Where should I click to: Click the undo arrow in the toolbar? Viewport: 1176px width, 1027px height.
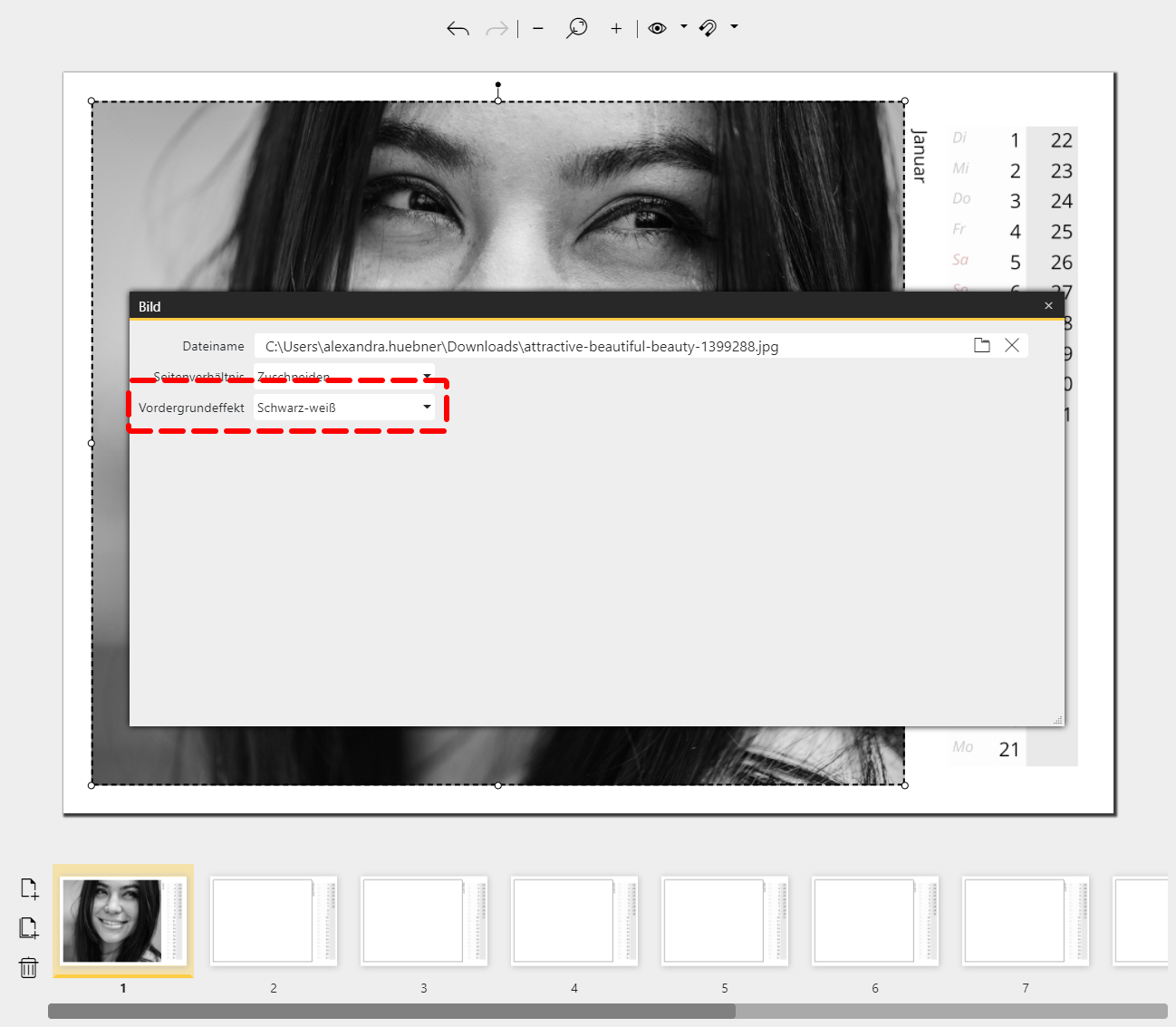point(458,29)
